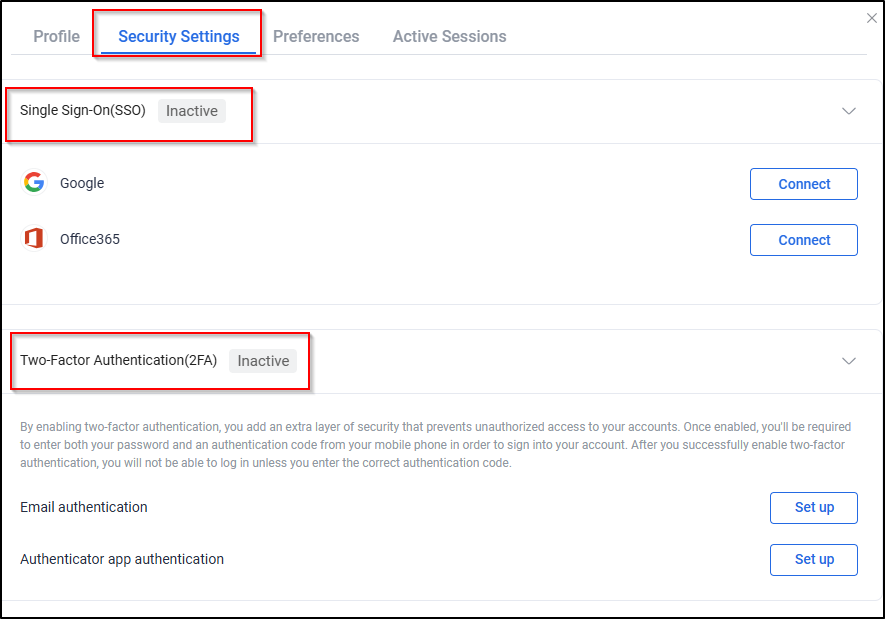This screenshot has width=885, height=619.
Task: Switch to the Preferences tab
Action: (316, 36)
